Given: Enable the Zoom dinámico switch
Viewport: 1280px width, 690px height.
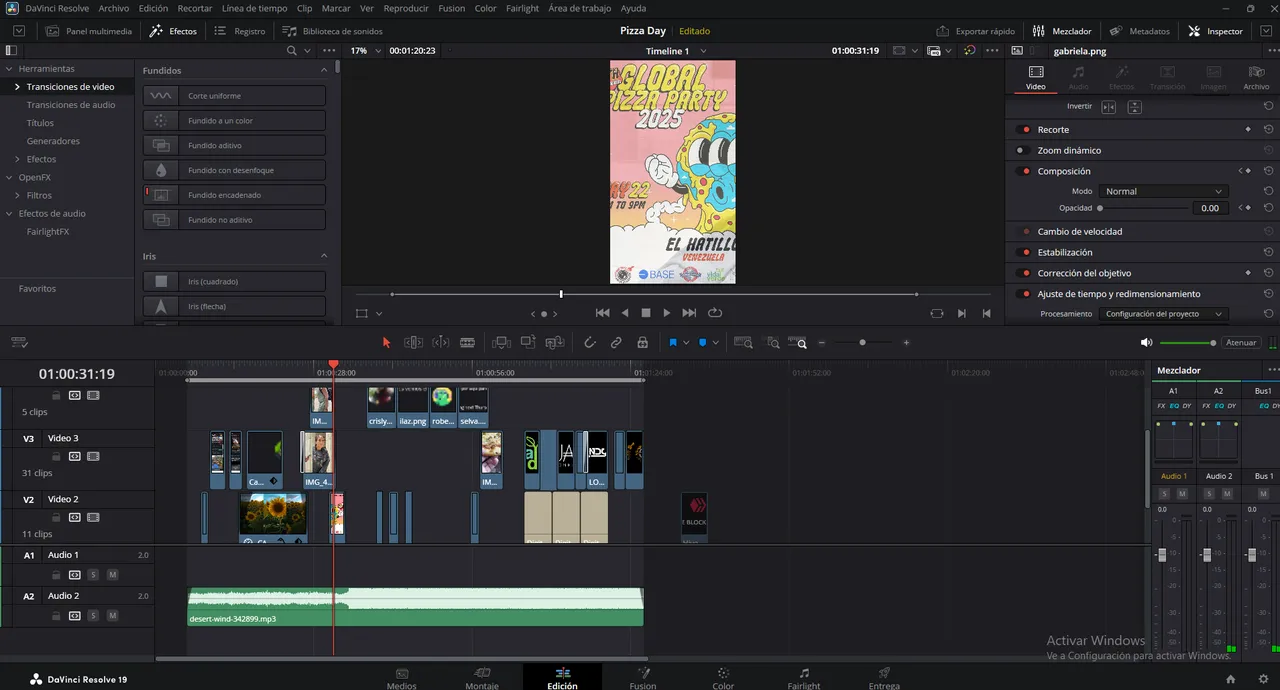Looking at the screenshot, I should click(1022, 150).
